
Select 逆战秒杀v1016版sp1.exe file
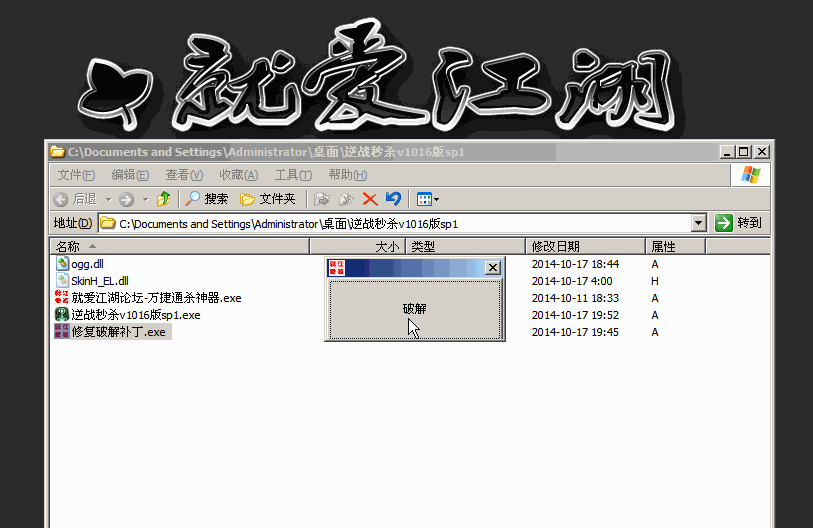pyautogui.click(x=135, y=315)
